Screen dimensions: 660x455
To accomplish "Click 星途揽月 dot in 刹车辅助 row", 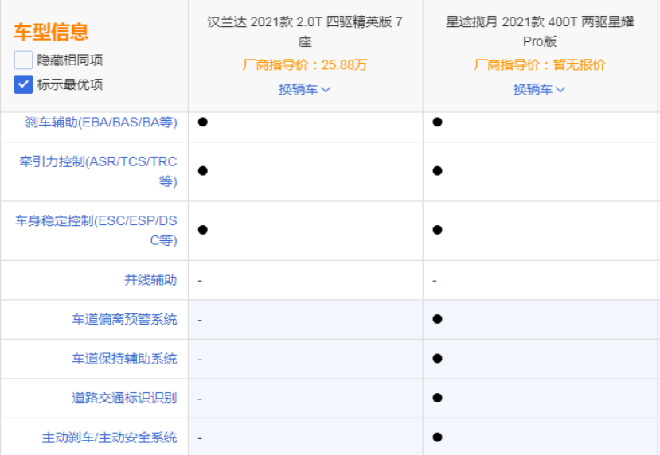I will tap(437, 122).
